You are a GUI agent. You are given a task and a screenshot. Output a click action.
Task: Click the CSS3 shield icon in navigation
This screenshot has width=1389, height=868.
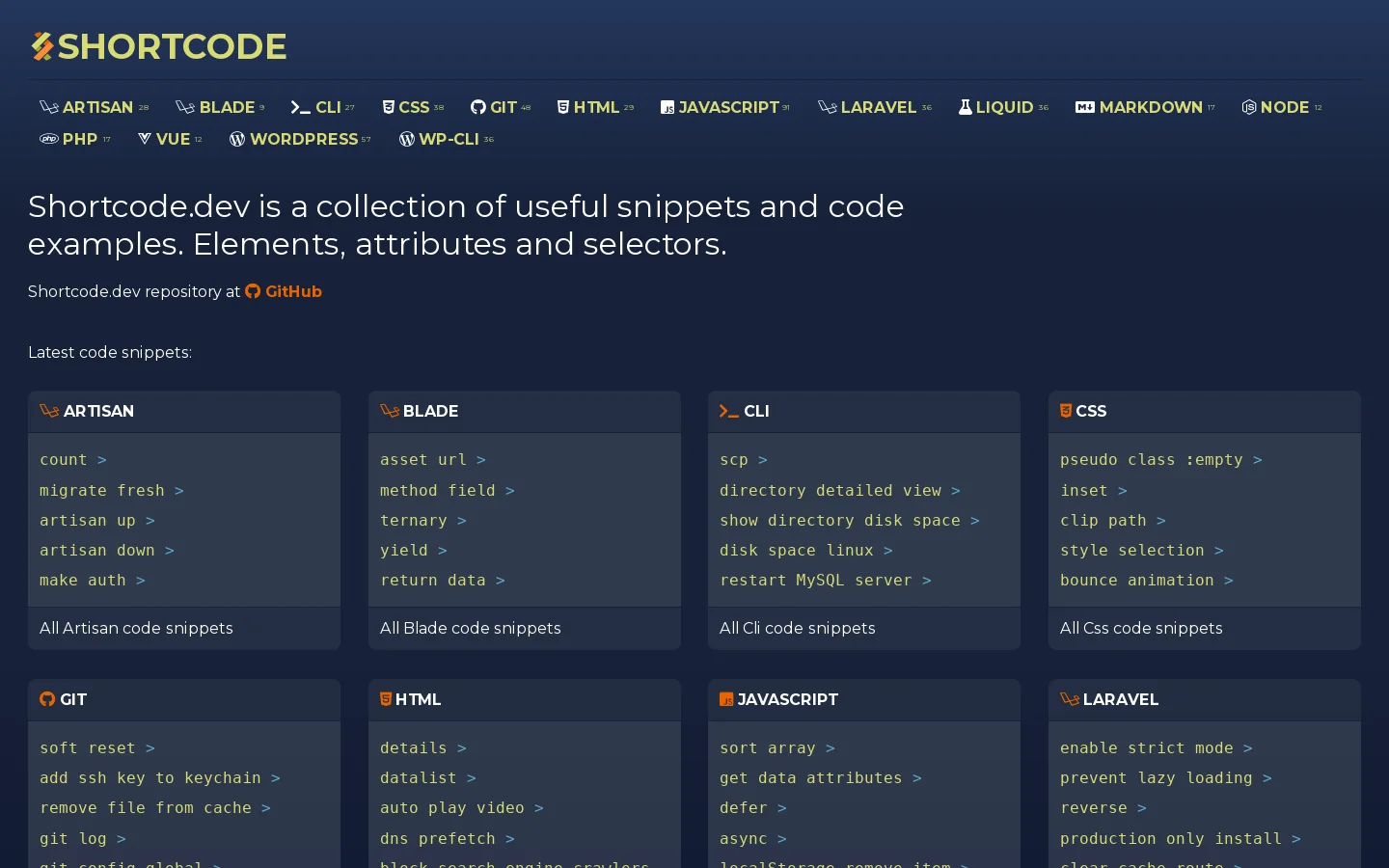coord(389,107)
